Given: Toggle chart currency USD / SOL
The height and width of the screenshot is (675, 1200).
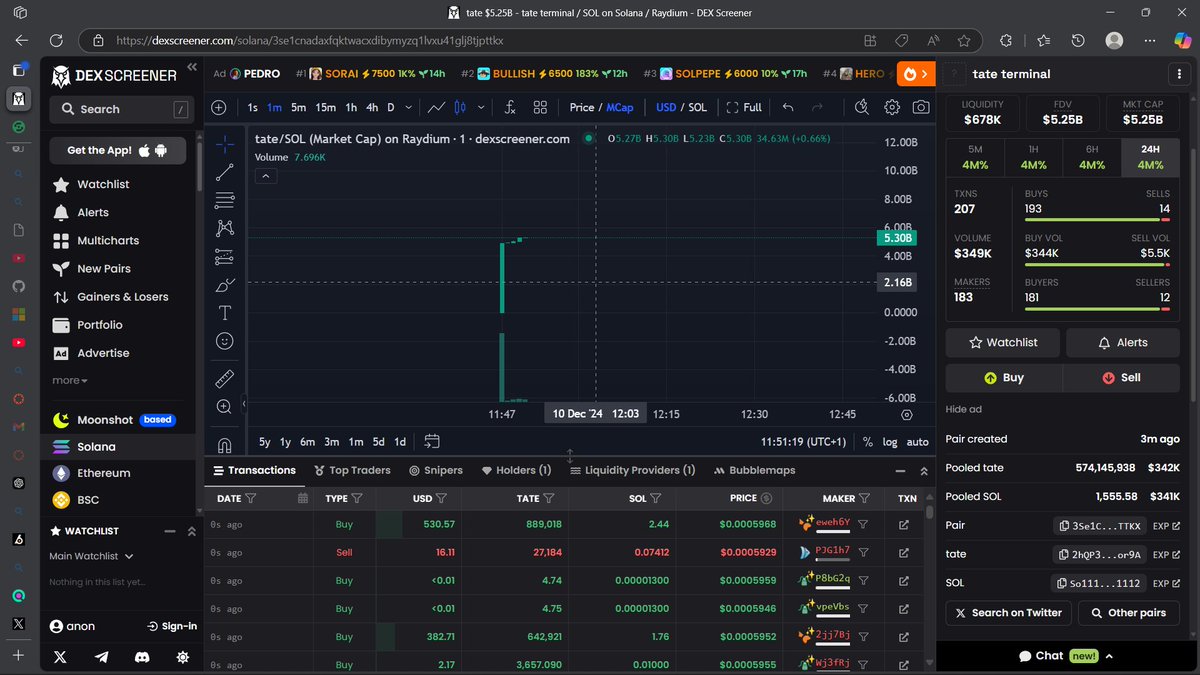Looking at the screenshot, I should (x=682, y=107).
